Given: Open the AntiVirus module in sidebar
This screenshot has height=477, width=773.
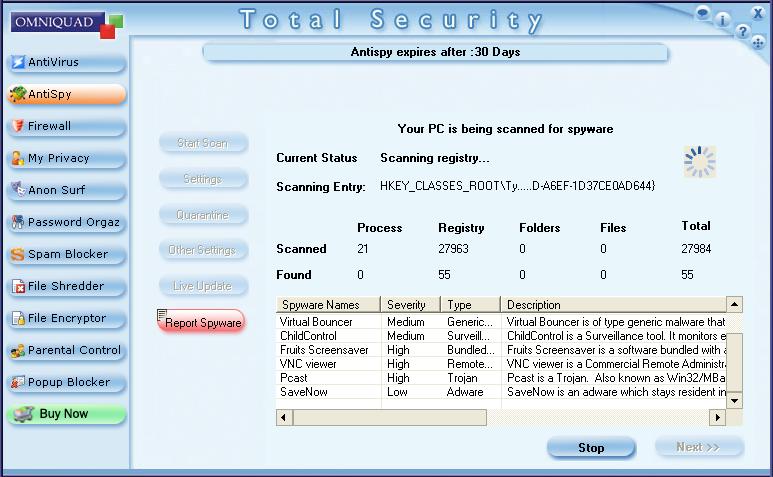Looking at the screenshot, I should (x=67, y=62).
